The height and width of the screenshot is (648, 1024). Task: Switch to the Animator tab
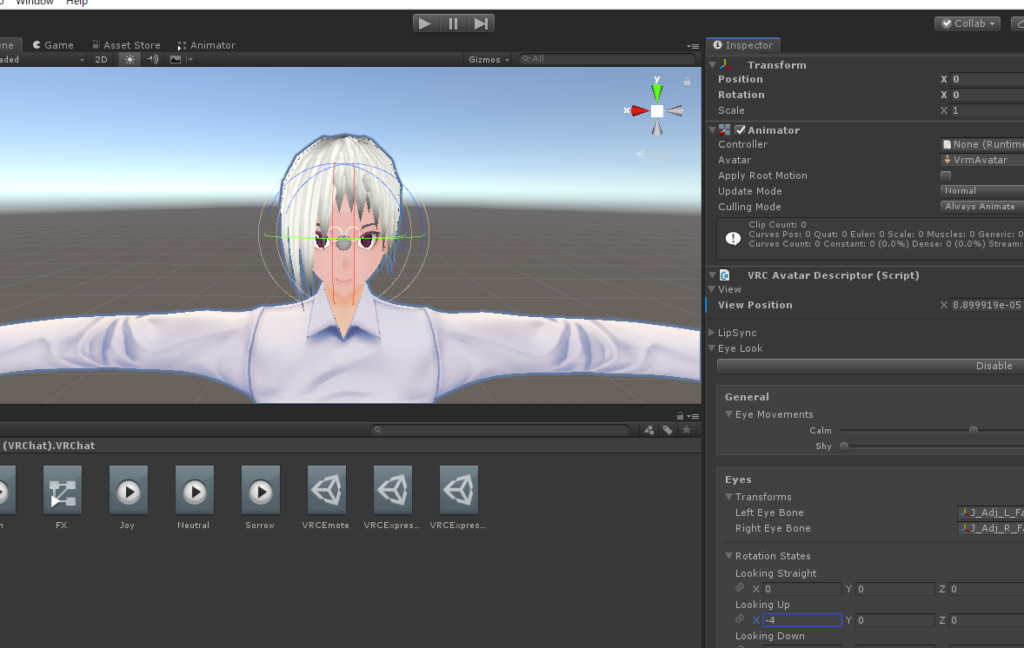206,45
